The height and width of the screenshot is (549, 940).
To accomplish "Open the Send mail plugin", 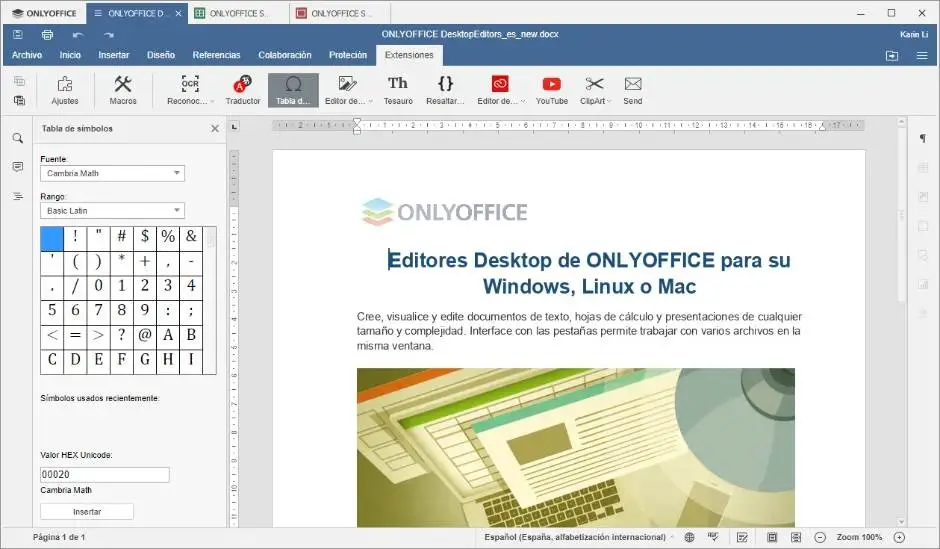I will pyautogui.click(x=632, y=91).
